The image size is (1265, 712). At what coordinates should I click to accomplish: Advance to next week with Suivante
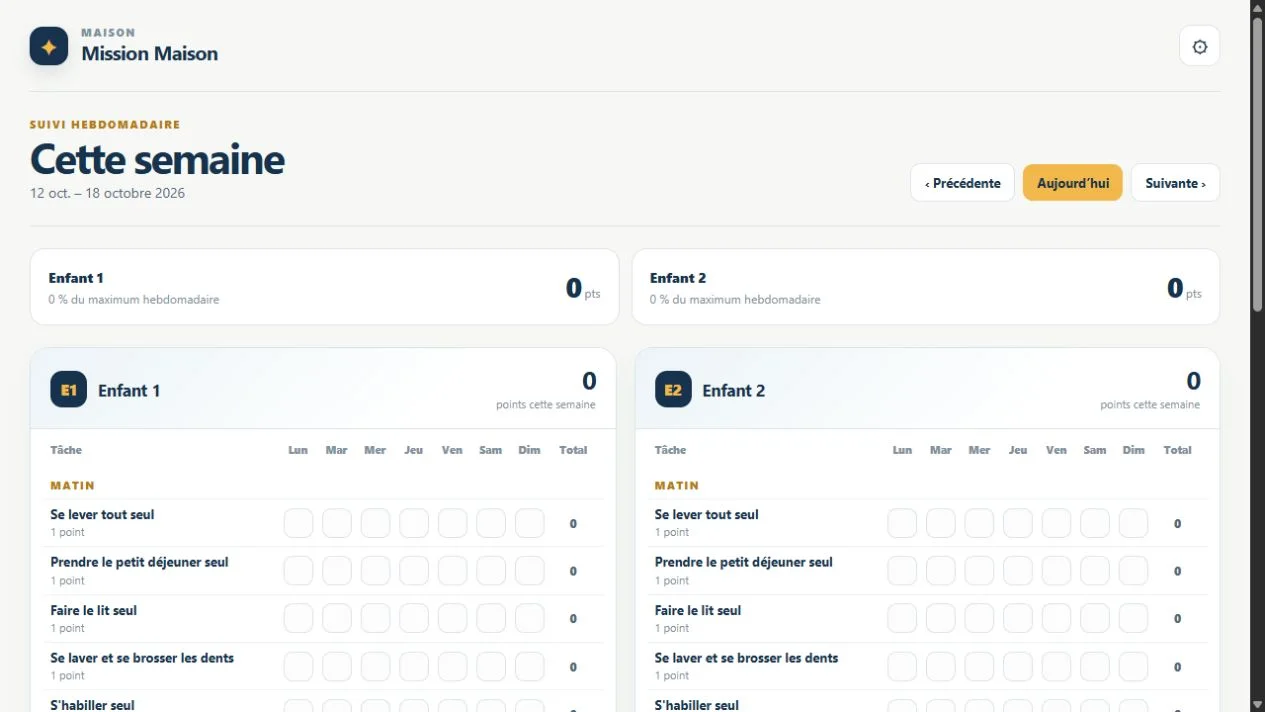1175,183
